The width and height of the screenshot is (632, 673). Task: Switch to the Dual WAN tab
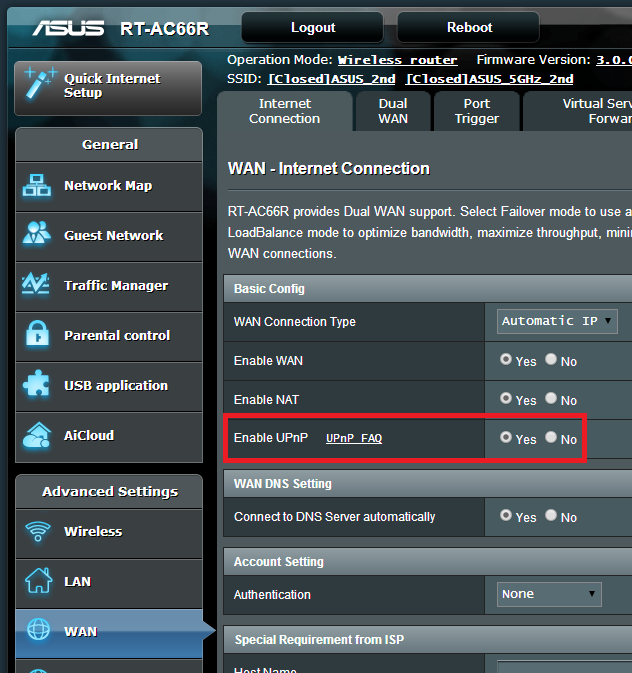pos(393,111)
